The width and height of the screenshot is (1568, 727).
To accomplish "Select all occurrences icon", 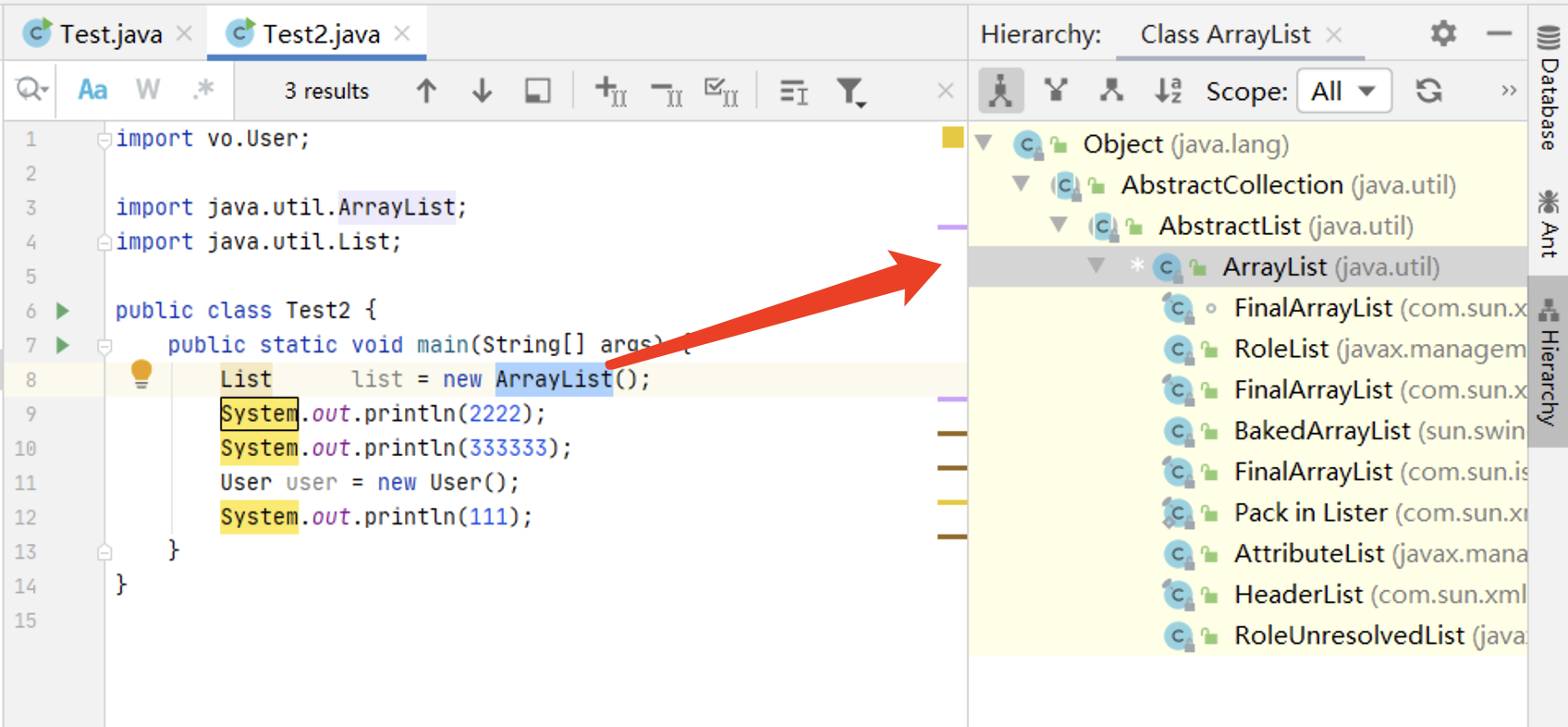I will pyautogui.click(x=721, y=91).
